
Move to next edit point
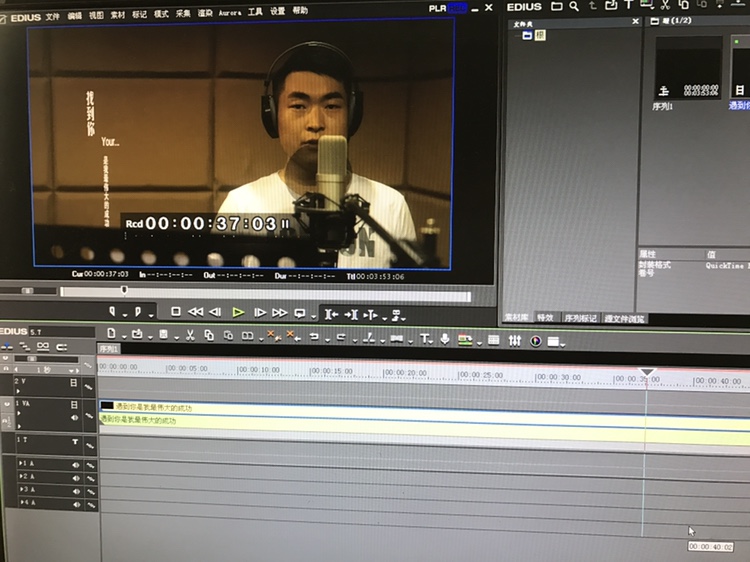point(351,315)
